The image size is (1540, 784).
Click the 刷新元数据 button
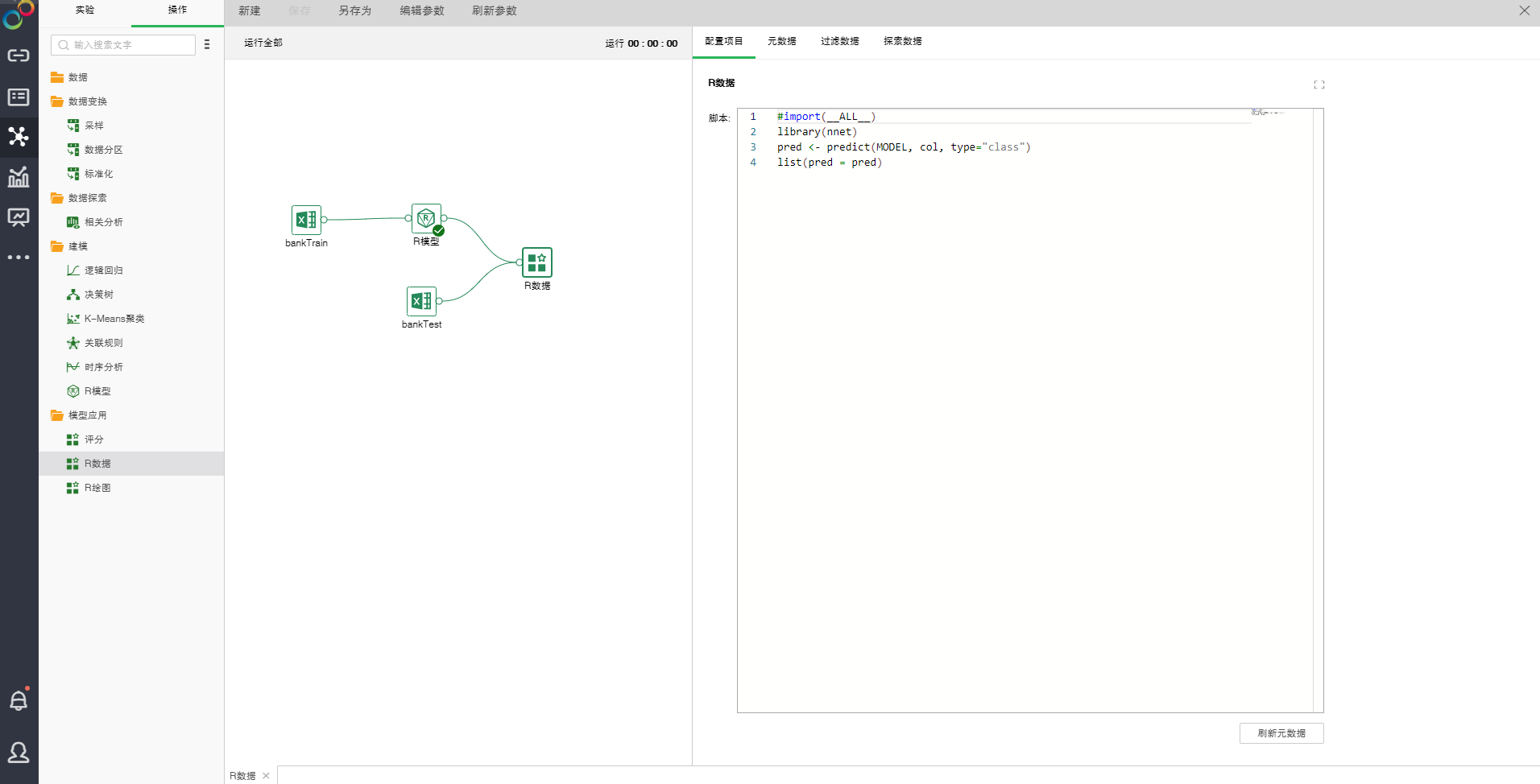(x=1281, y=733)
